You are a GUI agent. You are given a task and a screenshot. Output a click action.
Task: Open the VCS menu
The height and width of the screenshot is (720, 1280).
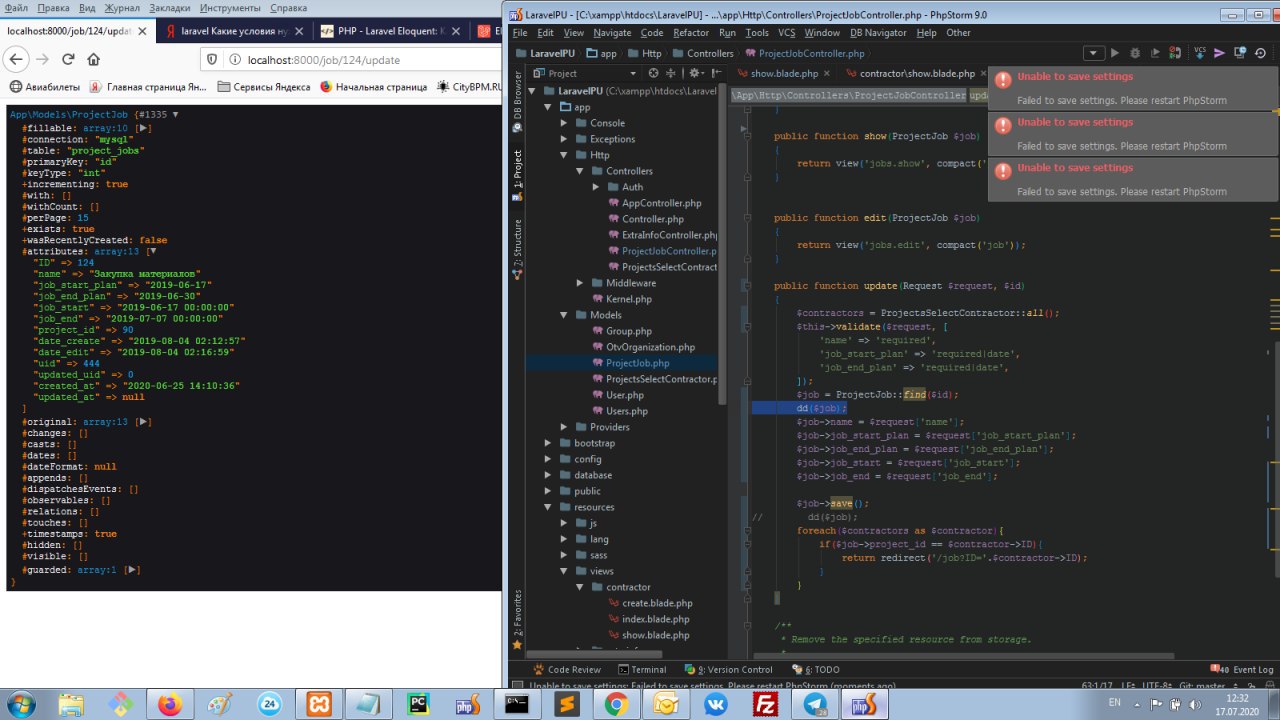tap(787, 33)
